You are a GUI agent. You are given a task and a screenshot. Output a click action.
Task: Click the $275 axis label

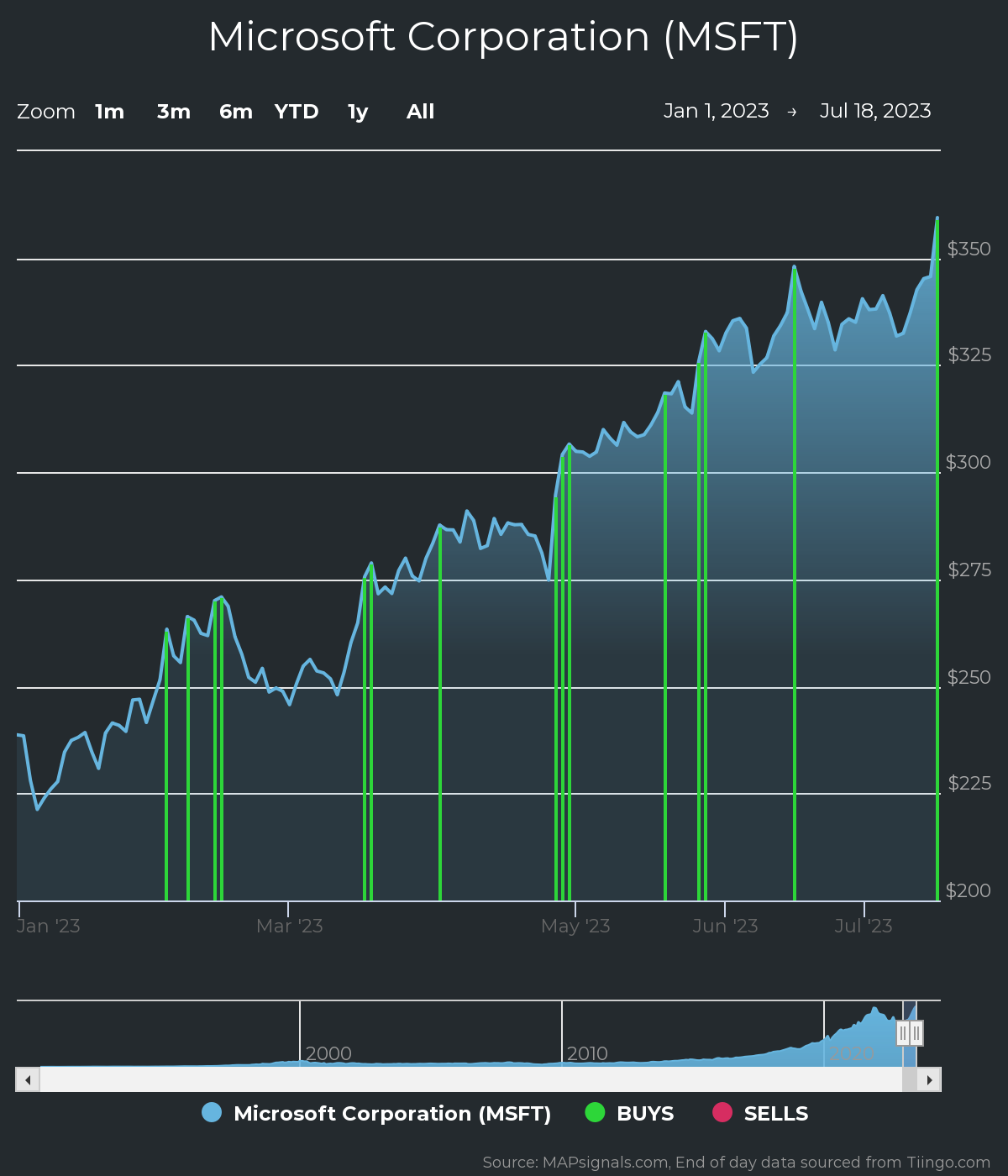click(969, 570)
